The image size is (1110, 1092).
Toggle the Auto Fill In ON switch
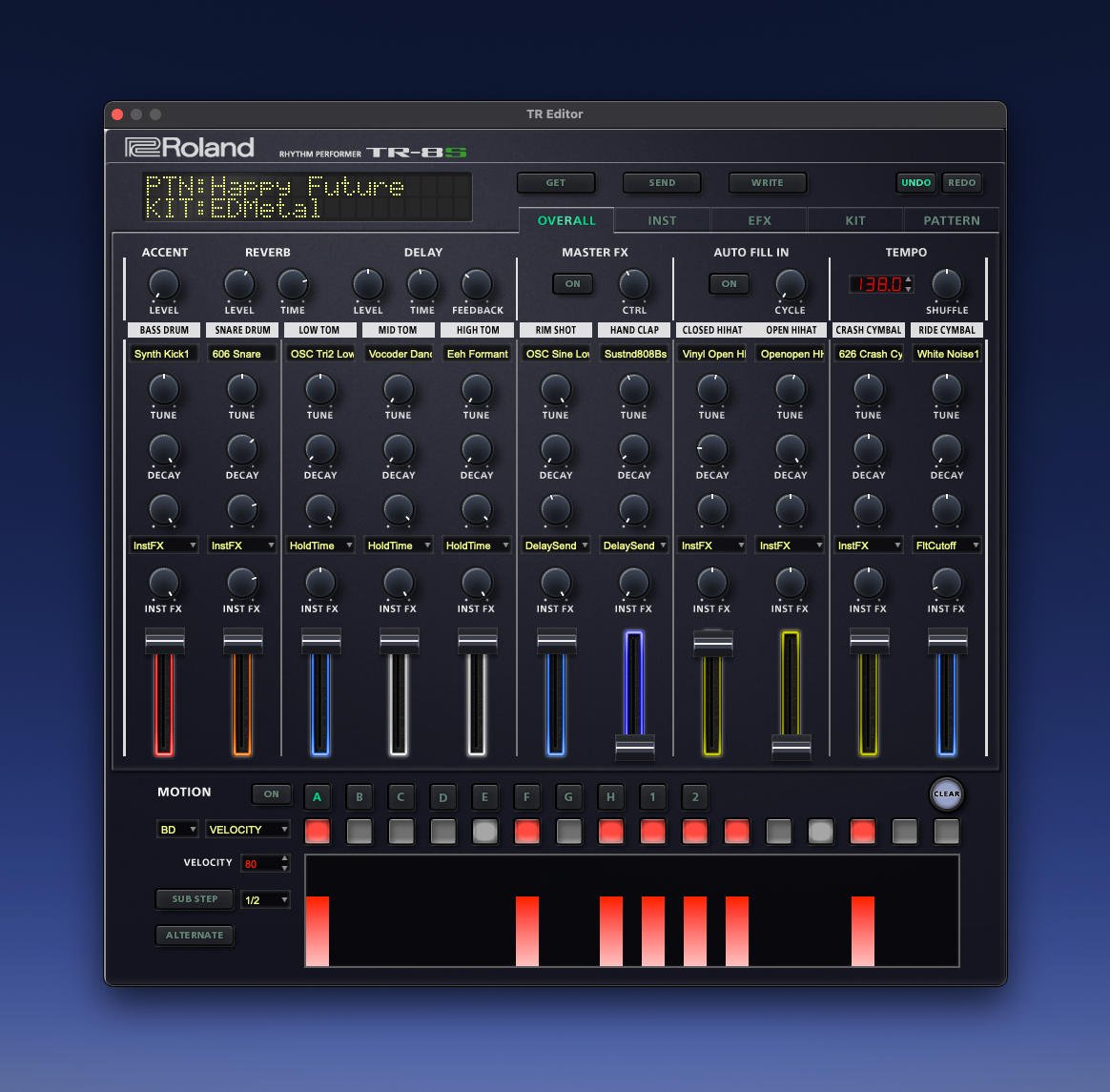(730, 283)
